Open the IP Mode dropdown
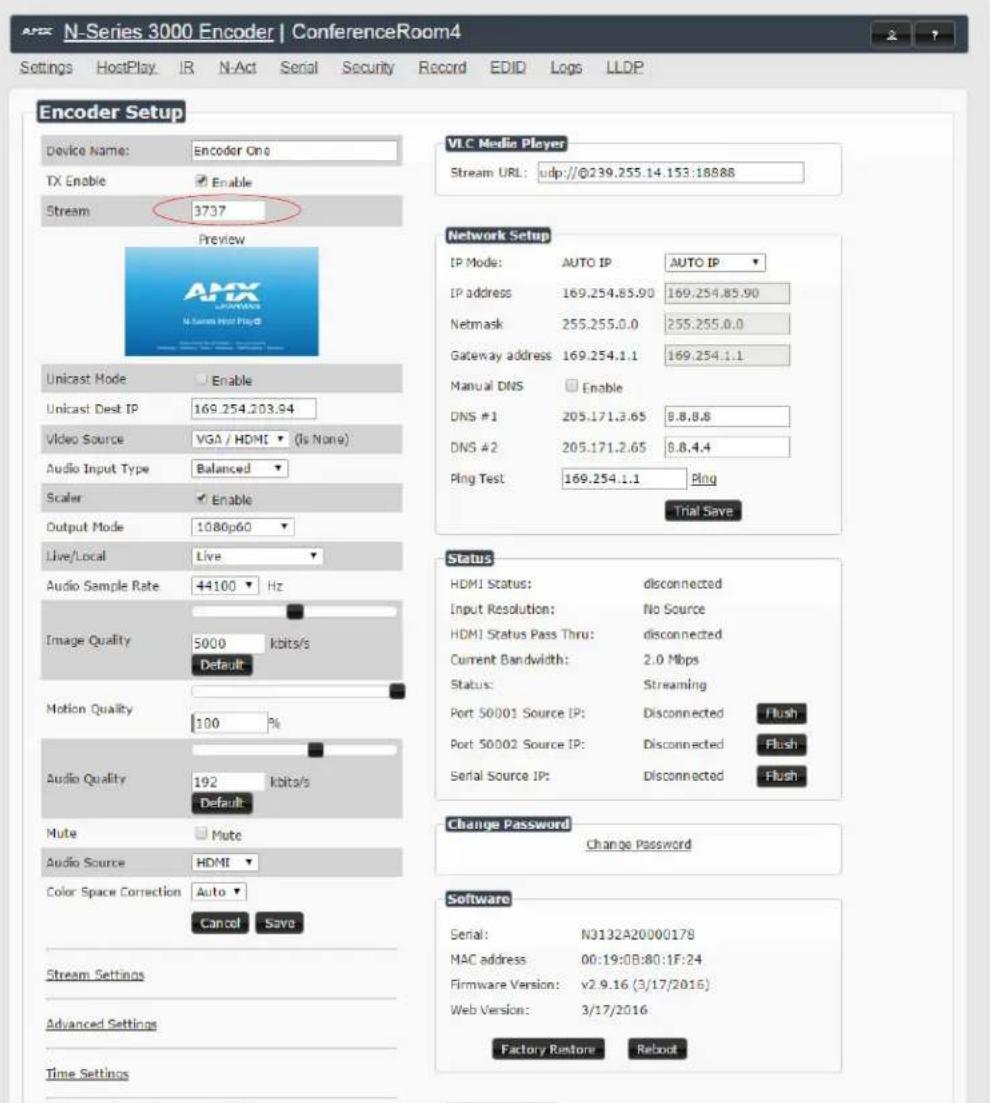 (715, 262)
